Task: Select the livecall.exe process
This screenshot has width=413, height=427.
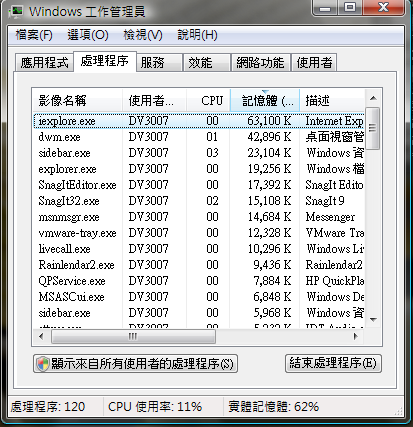Action: (199, 249)
